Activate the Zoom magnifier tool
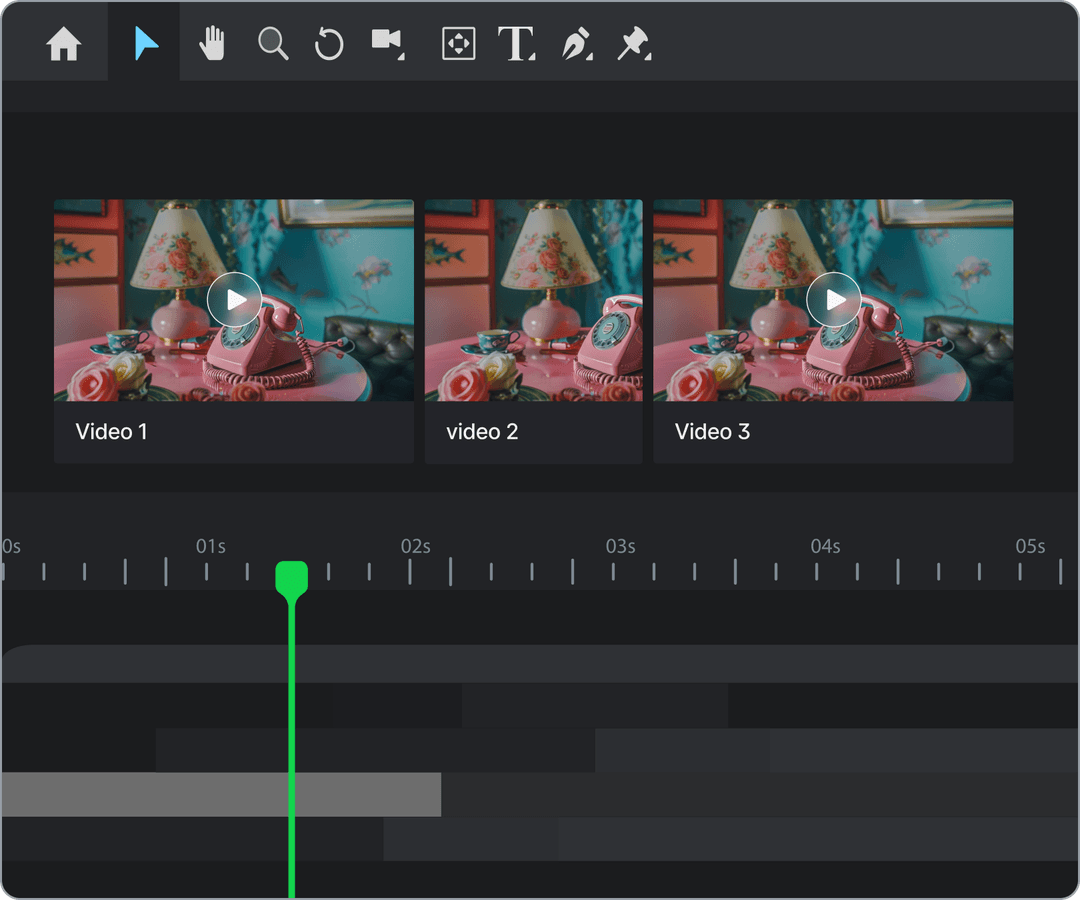This screenshot has height=900, width=1080. (x=273, y=43)
